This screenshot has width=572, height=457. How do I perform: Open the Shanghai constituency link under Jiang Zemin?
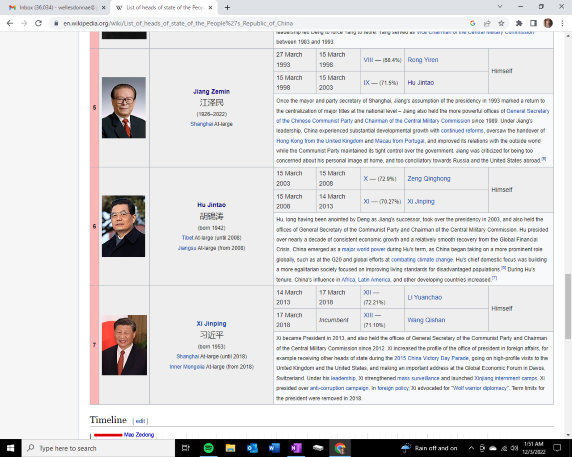(x=201, y=124)
